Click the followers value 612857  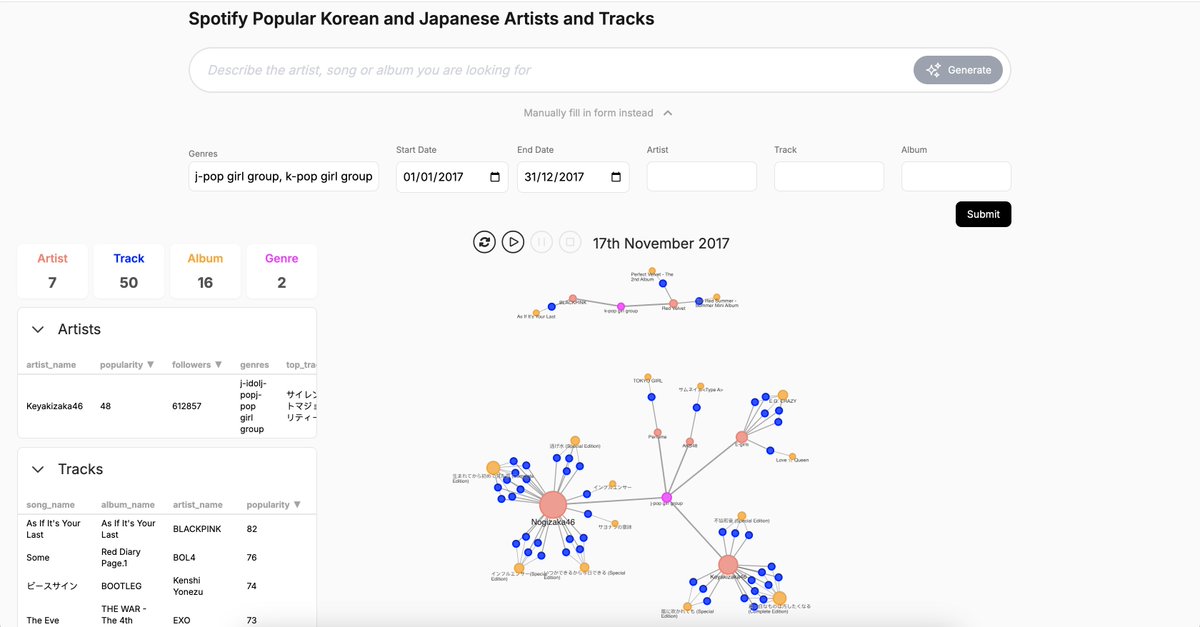click(x=187, y=407)
